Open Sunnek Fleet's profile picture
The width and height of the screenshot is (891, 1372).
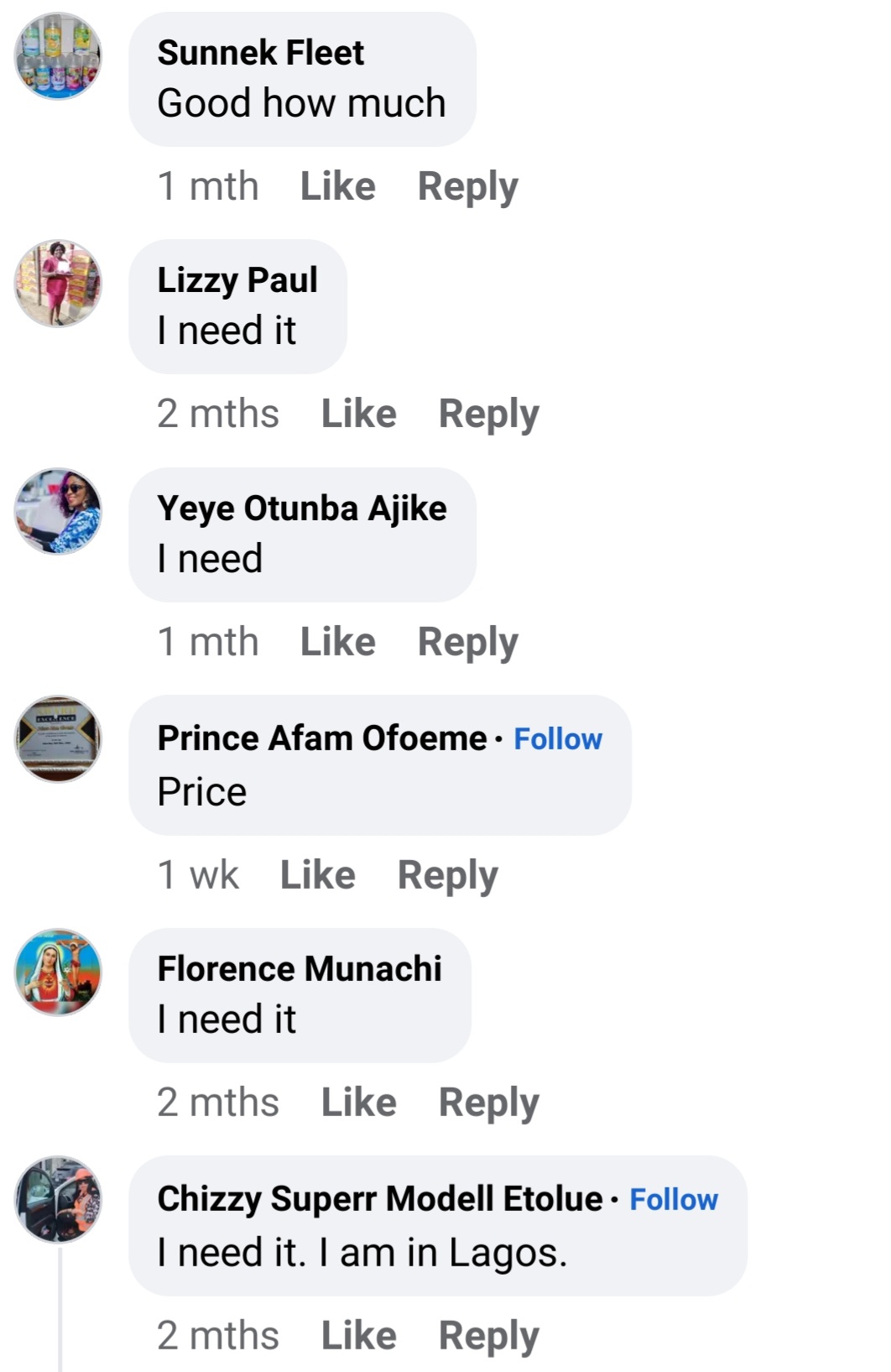click(x=58, y=56)
